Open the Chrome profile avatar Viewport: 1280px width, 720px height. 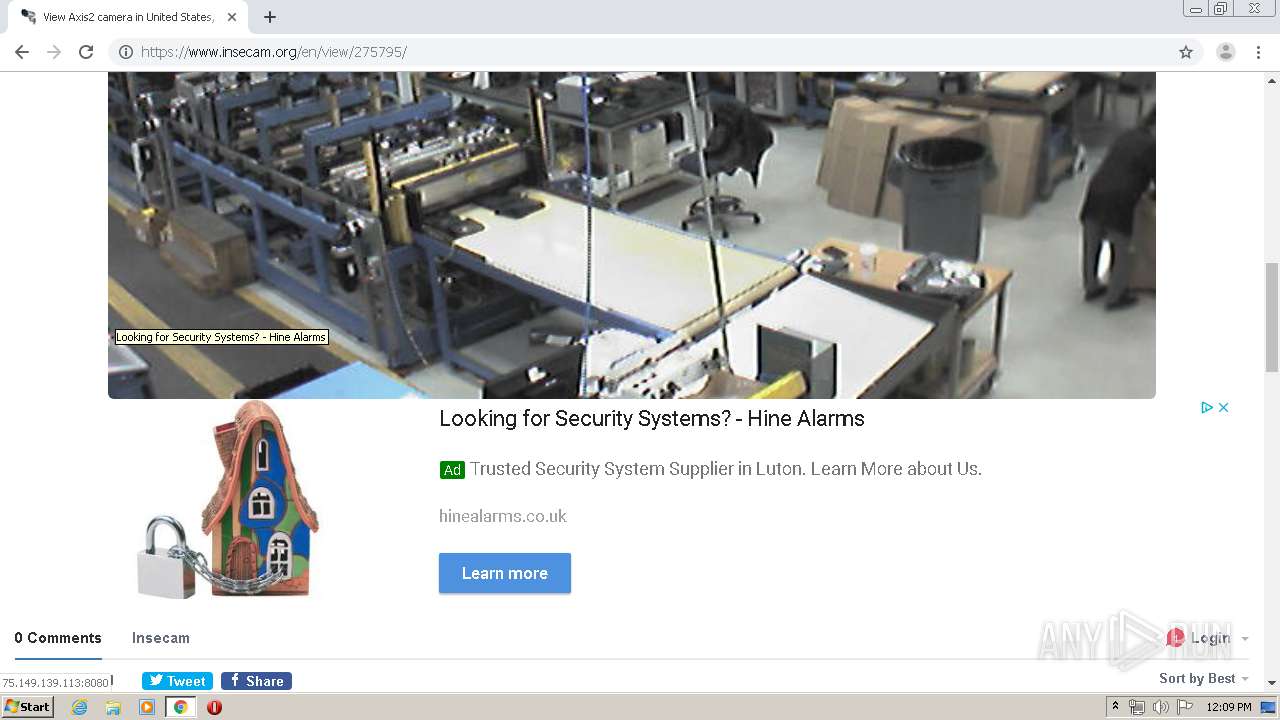coord(1225,52)
